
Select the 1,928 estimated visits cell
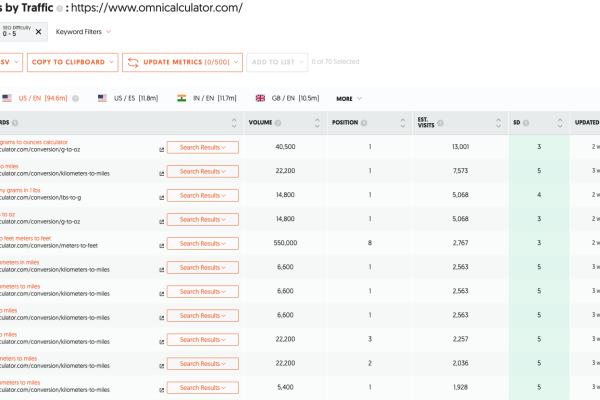tap(460, 387)
